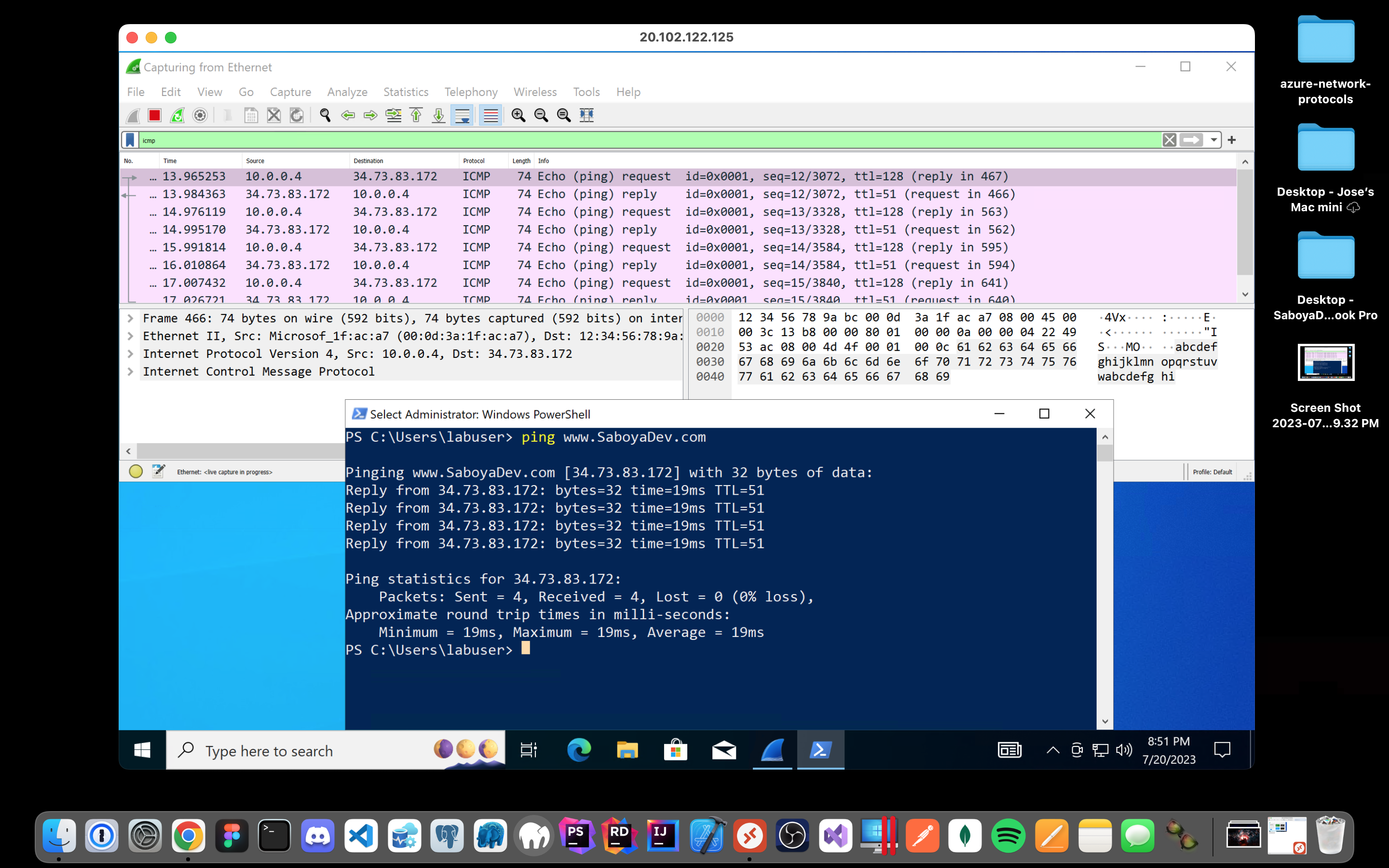
Task: Toggle auto-scroll during live capture
Action: (x=462, y=115)
